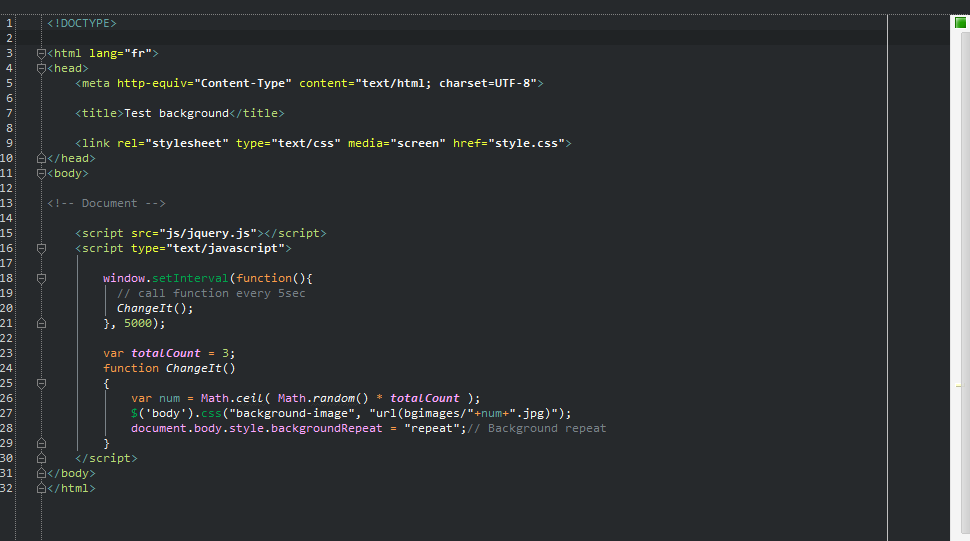970x541 pixels.
Task: Click line number 15 in the gutter
Action: (6, 233)
